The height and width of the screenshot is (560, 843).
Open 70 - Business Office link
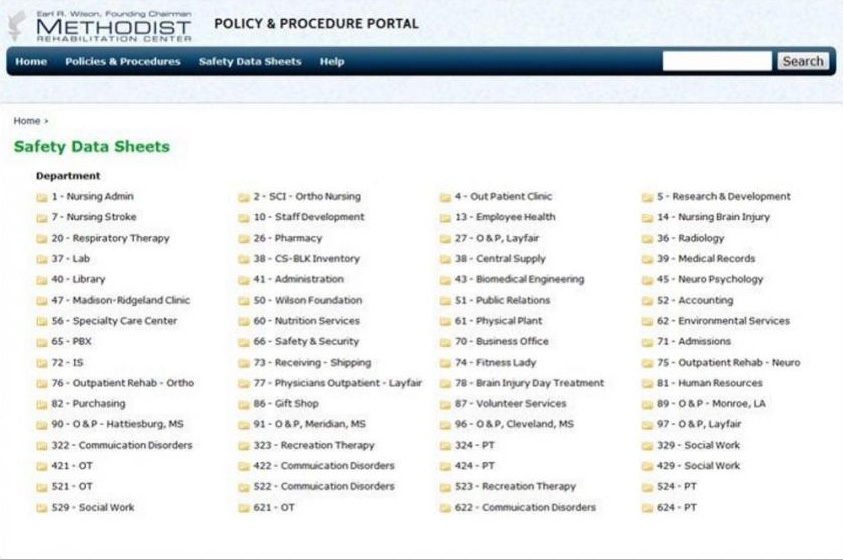pos(502,341)
